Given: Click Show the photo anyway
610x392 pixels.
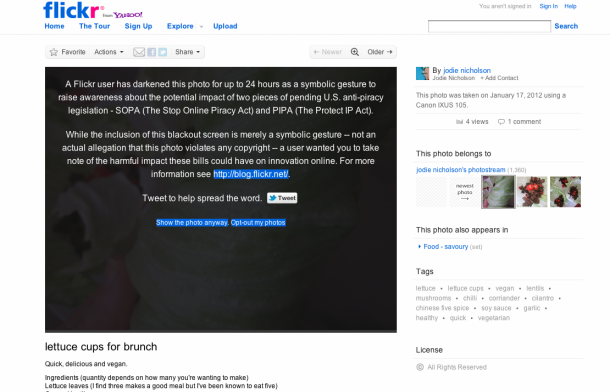Looking at the screenshot, I should 192,222.
